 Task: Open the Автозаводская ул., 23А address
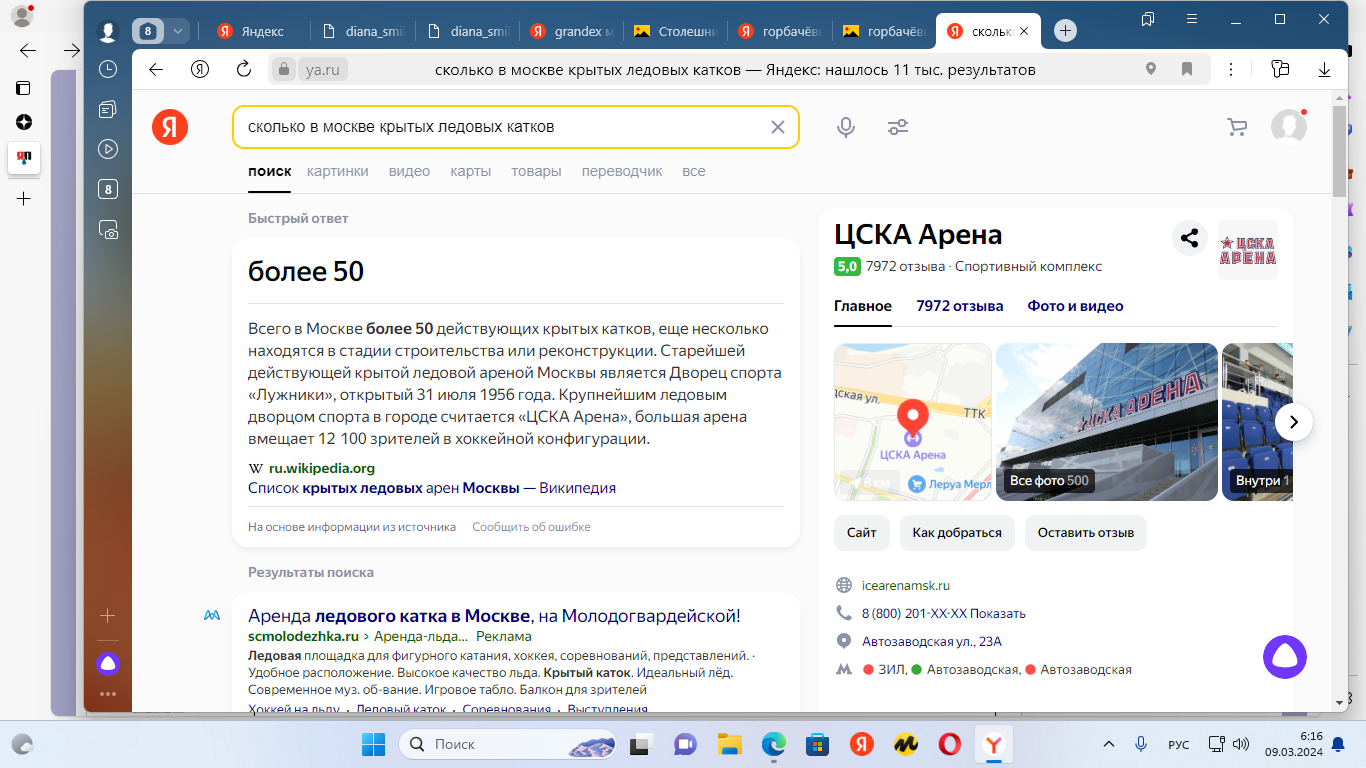point(932,641)
